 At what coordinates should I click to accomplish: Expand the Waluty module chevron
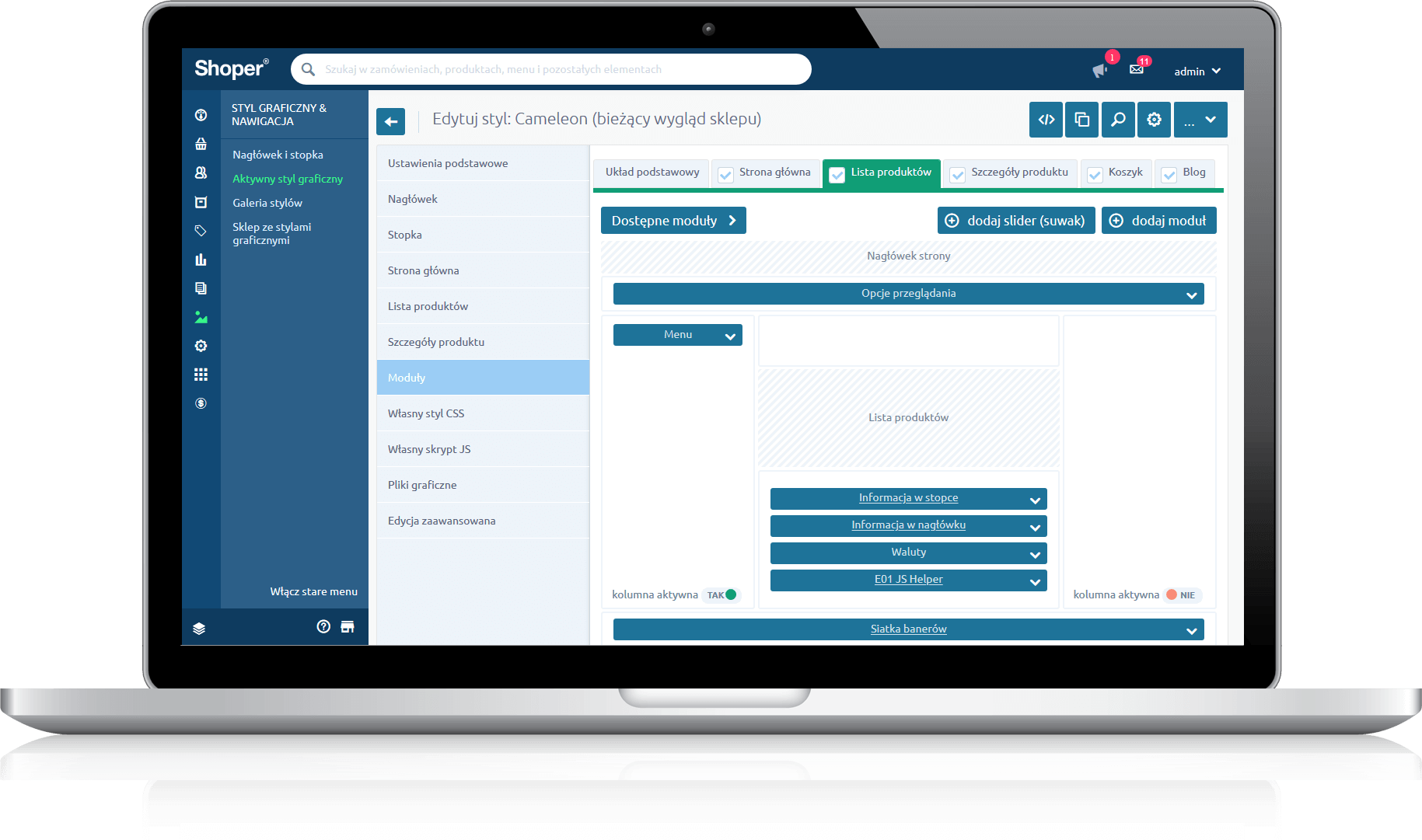1035,555
